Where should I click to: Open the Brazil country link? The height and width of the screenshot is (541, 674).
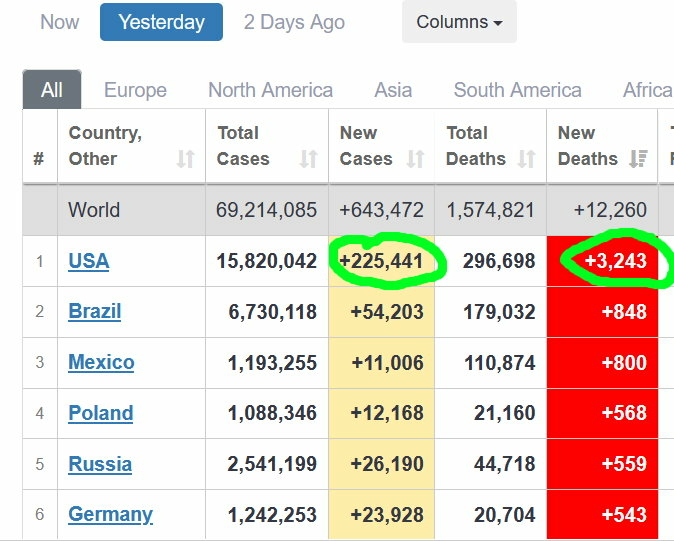point(95,312)
